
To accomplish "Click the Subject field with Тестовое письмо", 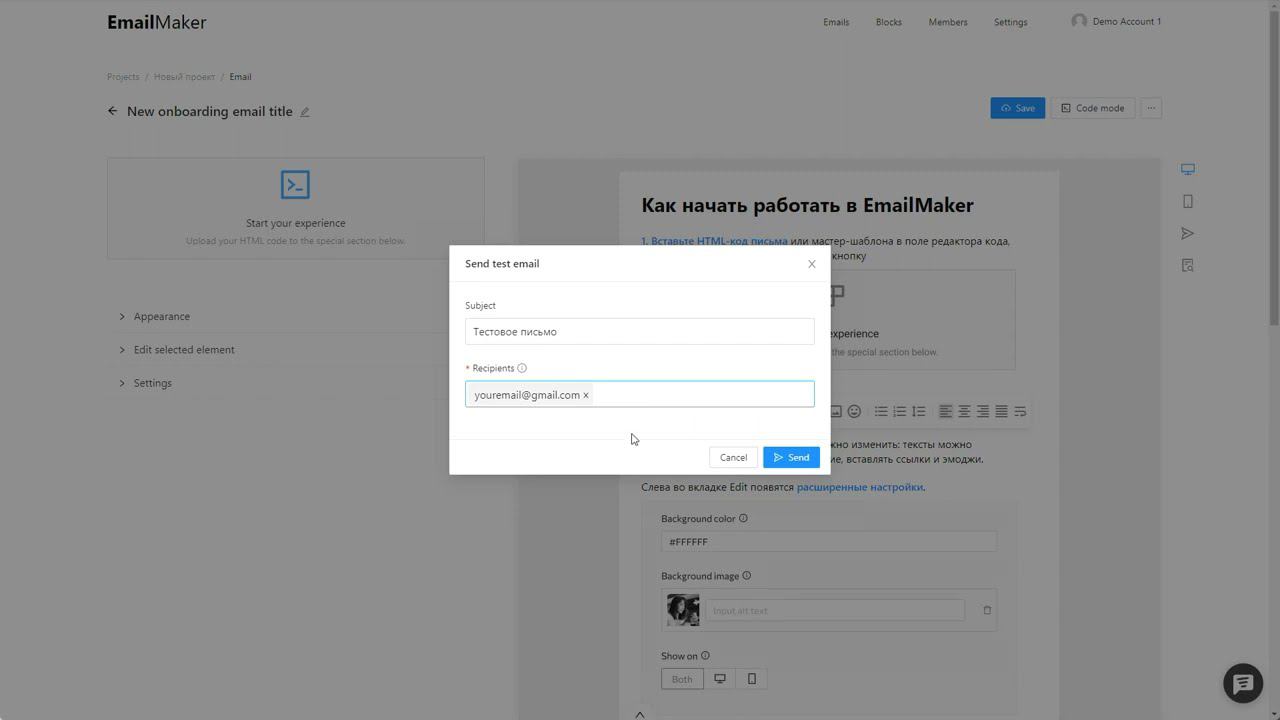I will [x=640, y=332].
